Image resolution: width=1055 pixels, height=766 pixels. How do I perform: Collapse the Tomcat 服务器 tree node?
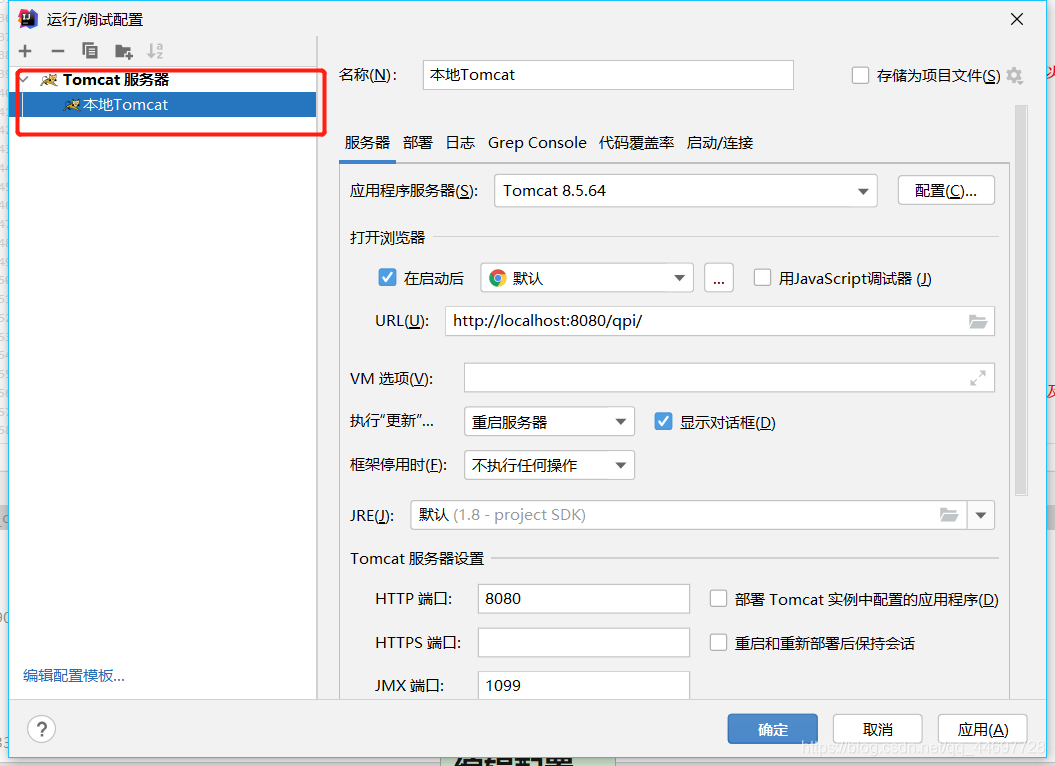point(25,79)
